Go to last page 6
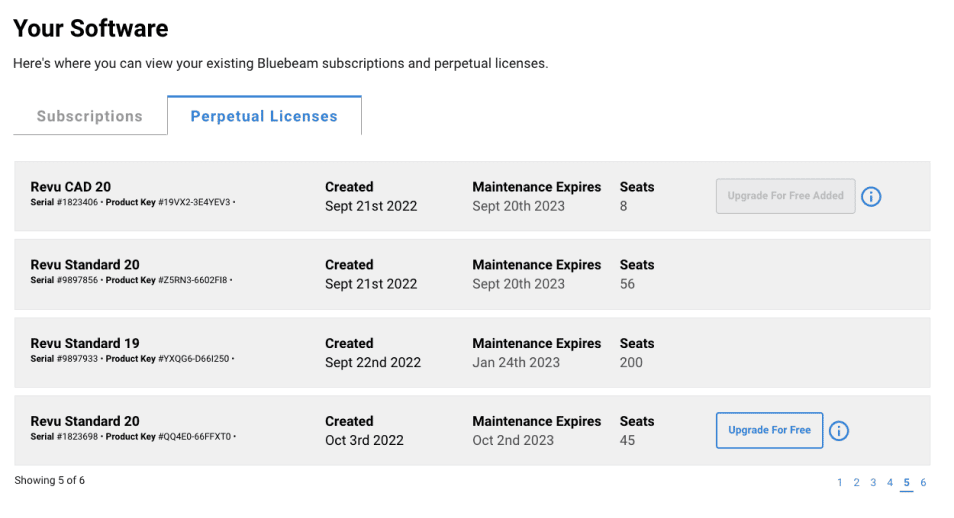The height and width of the screenshot is (518, 954). click(x=923, y=483)
